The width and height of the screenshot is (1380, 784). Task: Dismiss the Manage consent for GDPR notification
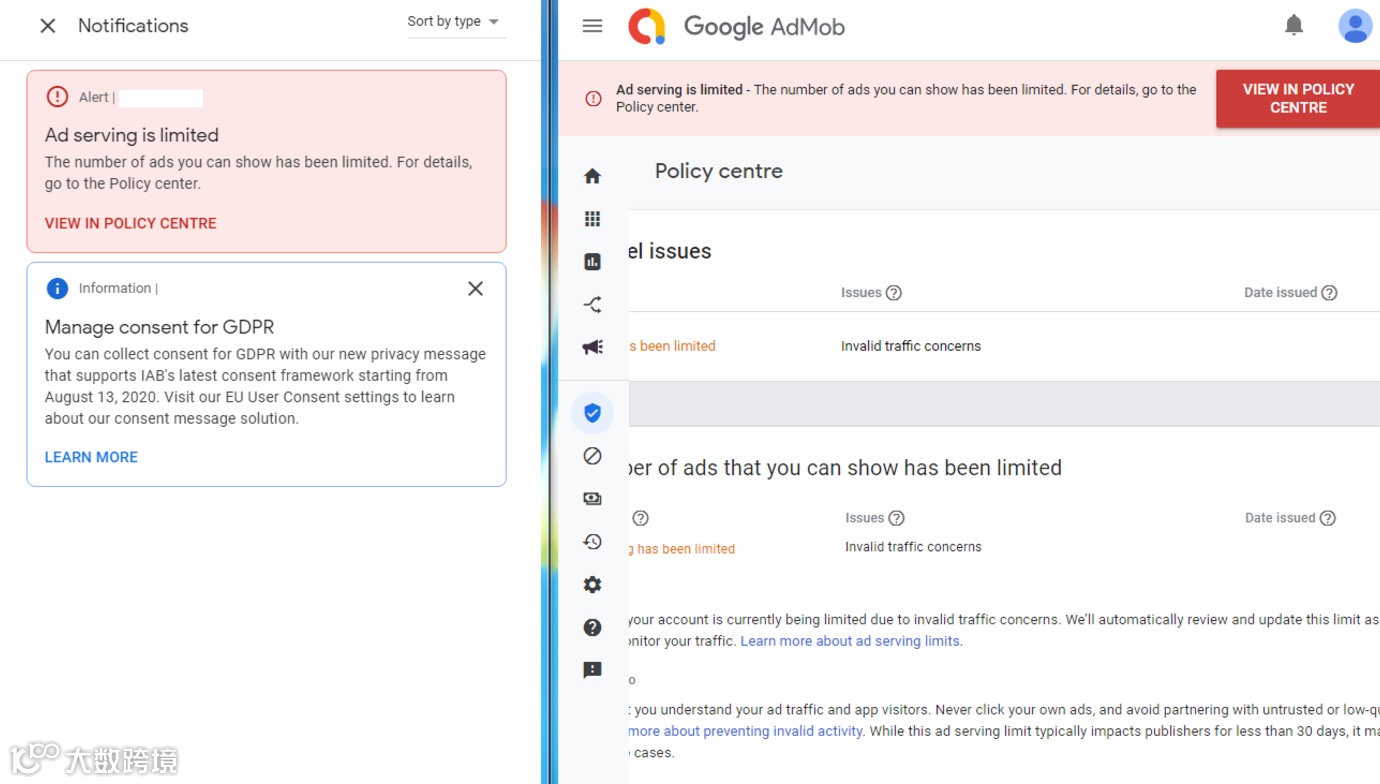pyautogui.click(x=475, y=288)
